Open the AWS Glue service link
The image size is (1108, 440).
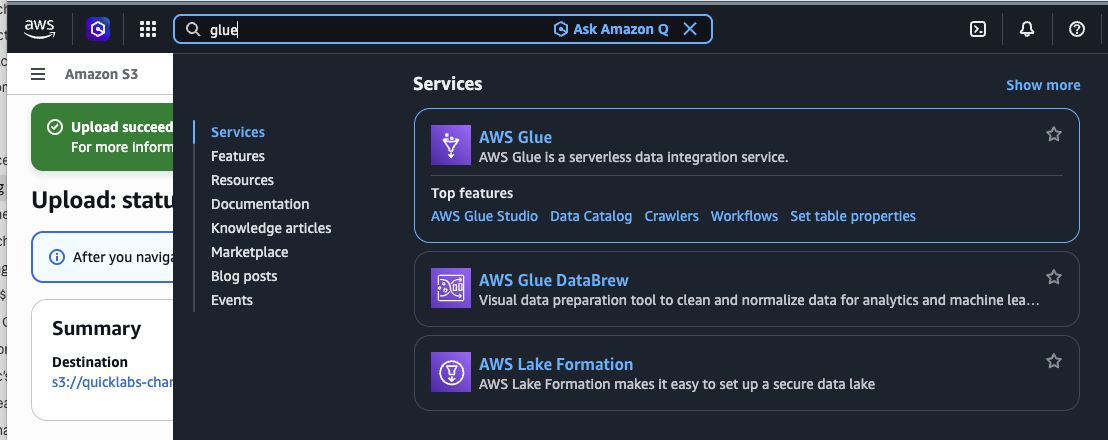[515, 137]
